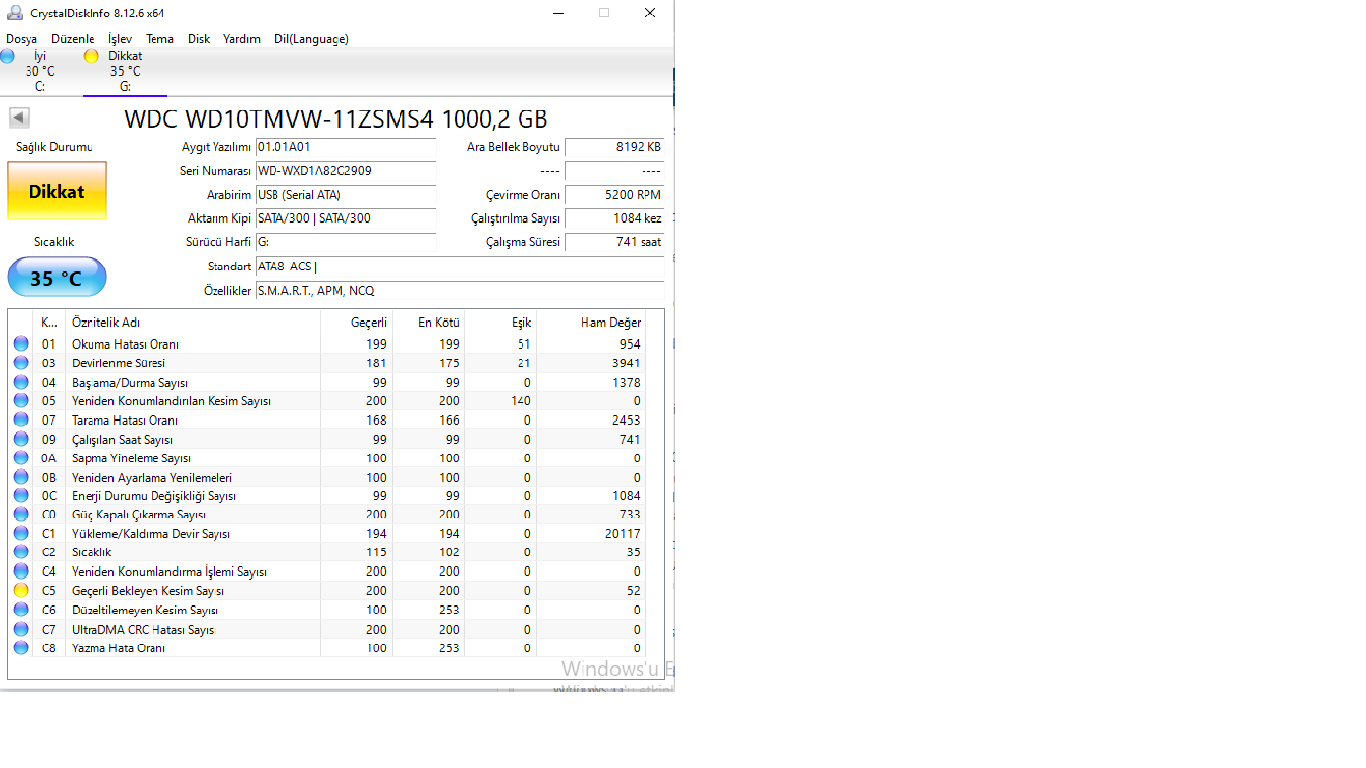Viewport: 1366px width, 768px height.
Task: Click the Arabirim USB (Serial ATA) field
Action: (x=346, y=195)
